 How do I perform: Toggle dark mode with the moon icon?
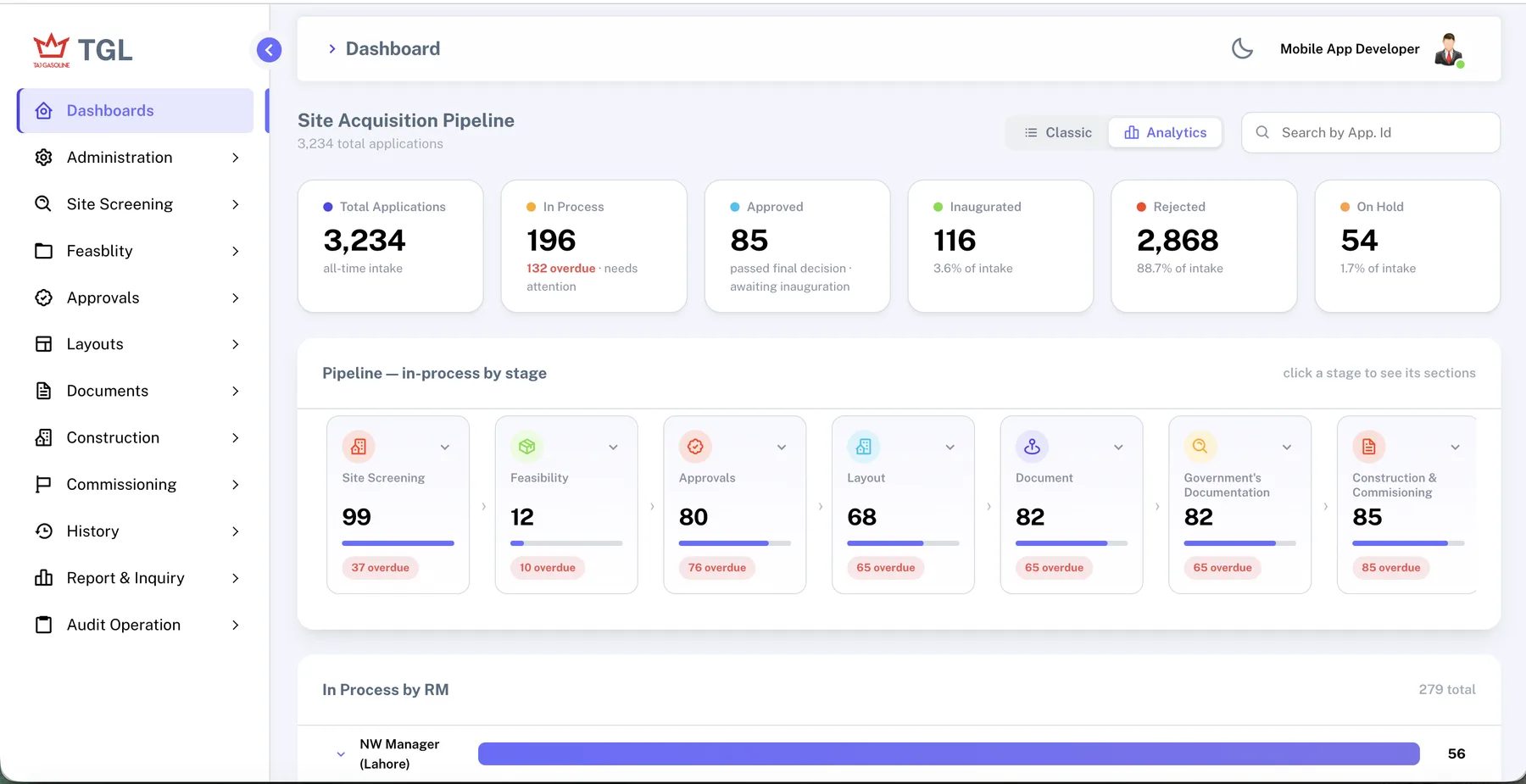click(x=1242, y=49)
